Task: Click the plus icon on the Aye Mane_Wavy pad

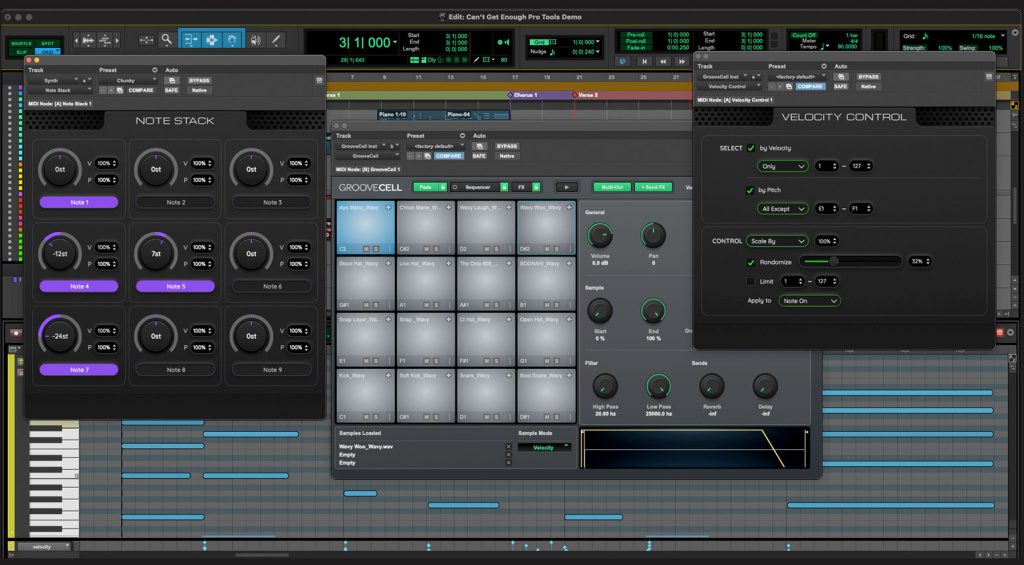Action: [389, 208]
